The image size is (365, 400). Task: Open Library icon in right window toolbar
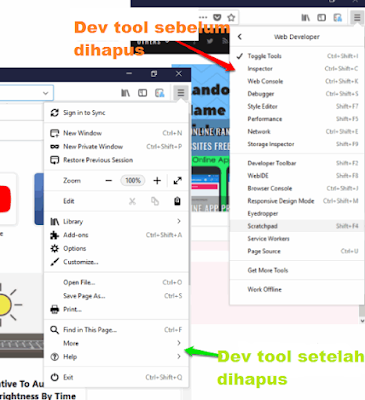tap(305, 17)
